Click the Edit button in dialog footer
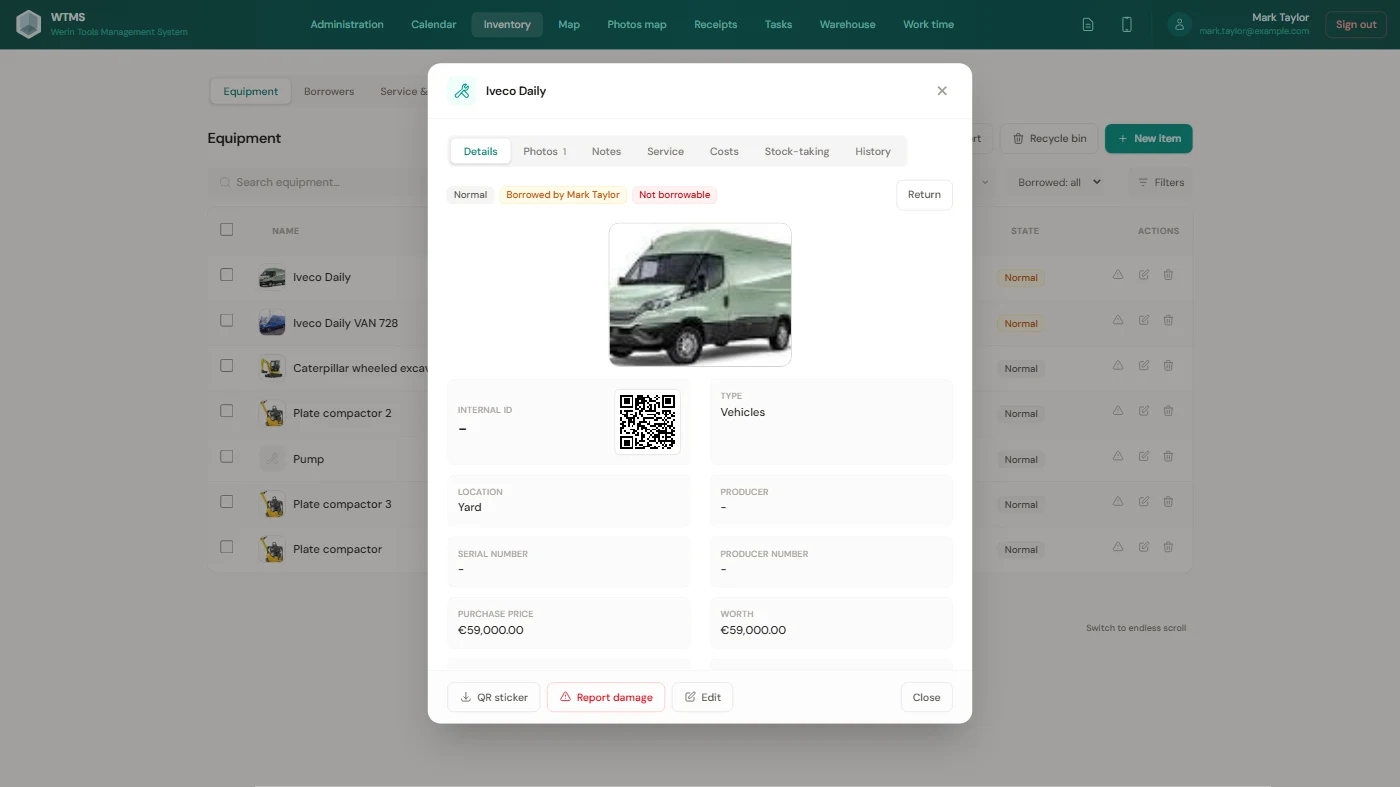The height and width of the screenshot is (787, 1400). (702, 697)
